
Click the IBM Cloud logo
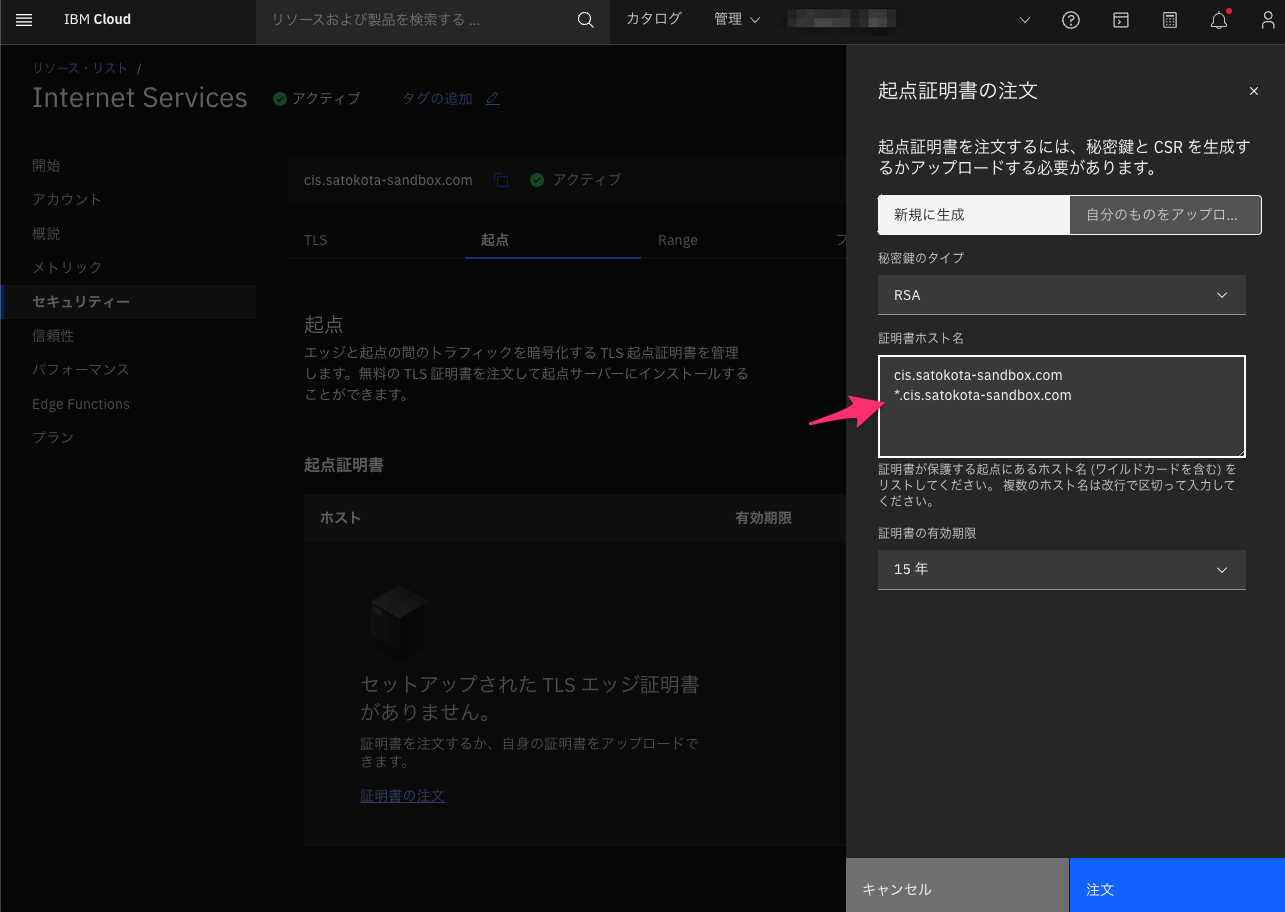coord(97,19)
